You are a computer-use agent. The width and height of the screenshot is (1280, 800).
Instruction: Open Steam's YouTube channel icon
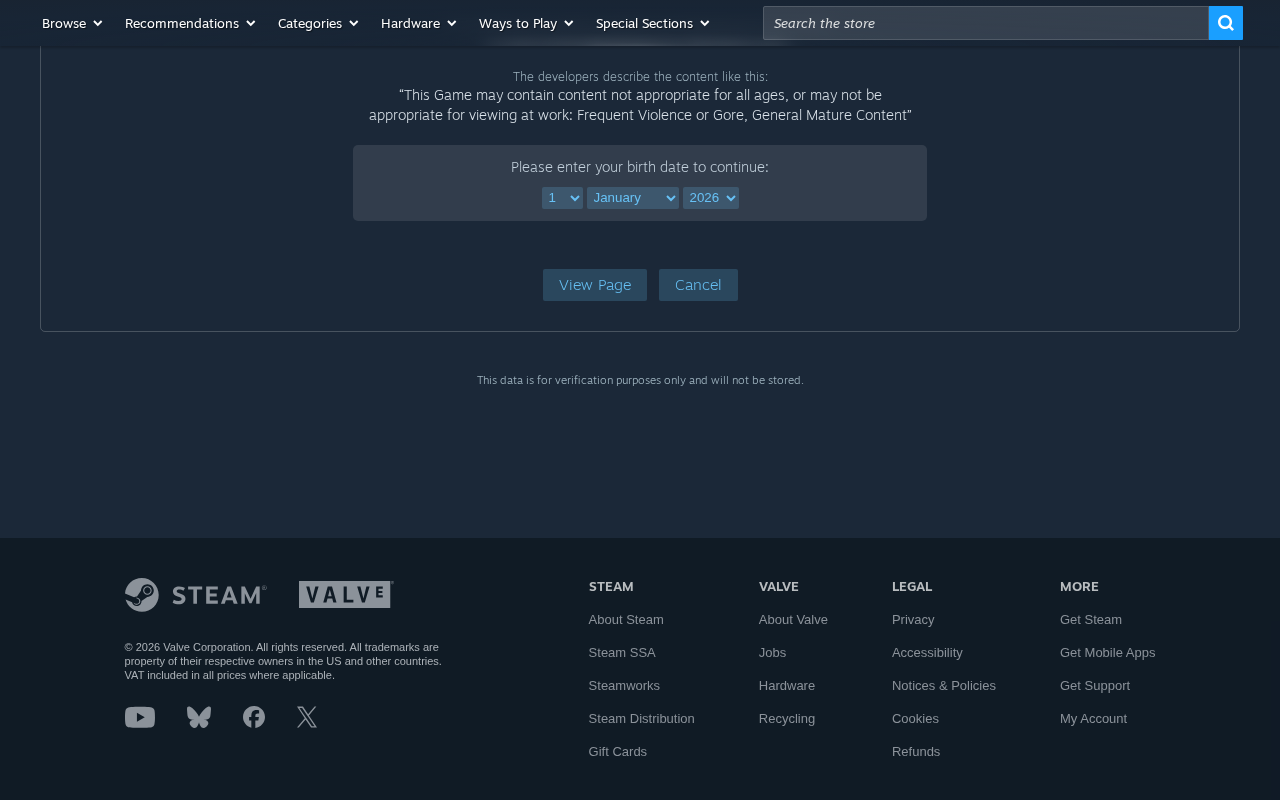[140, 717]
